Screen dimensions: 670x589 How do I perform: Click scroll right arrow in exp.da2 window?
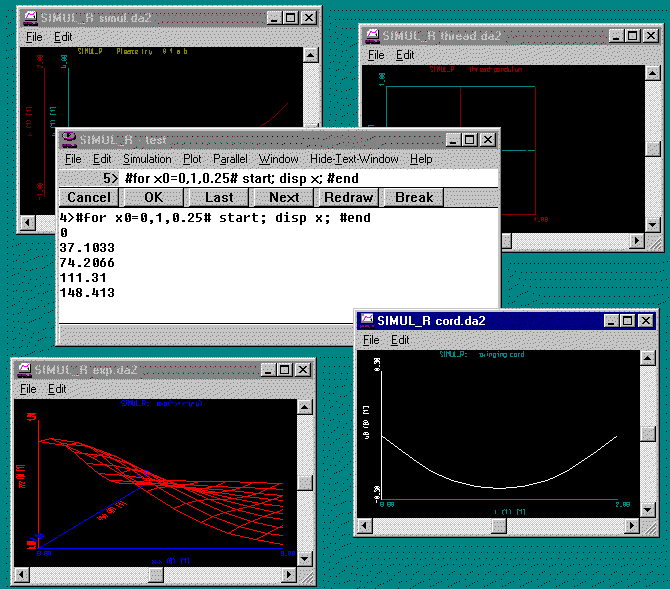pyautogui.click(x=289, y=574)
